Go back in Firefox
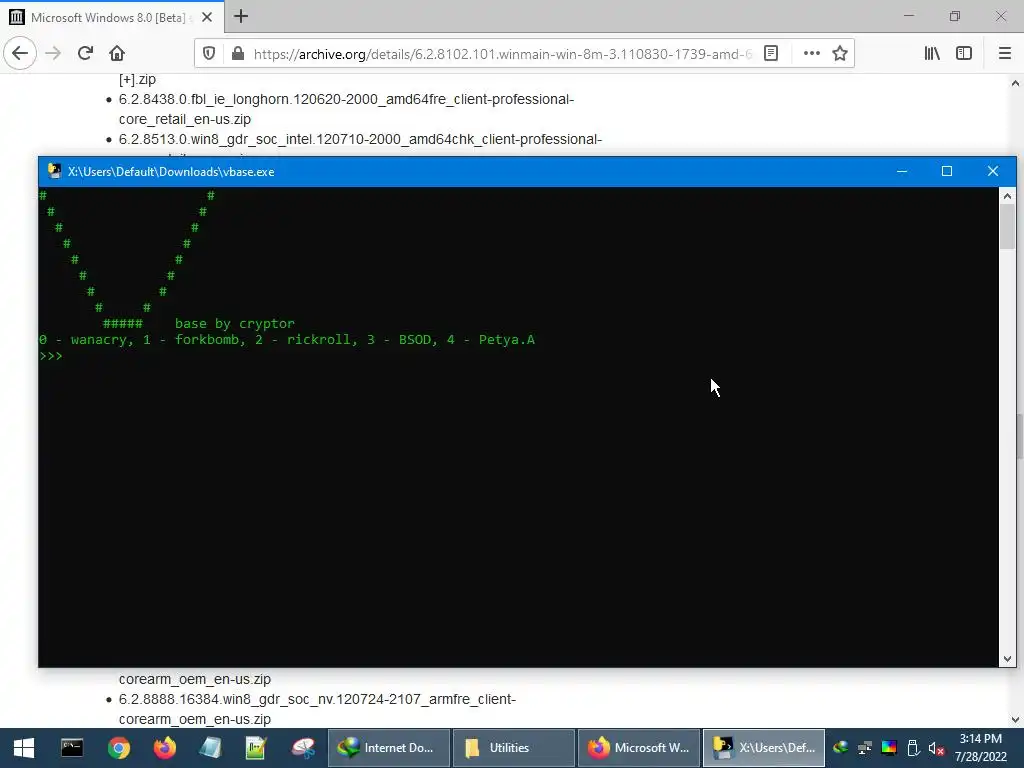Viewport: 1024px width, 768px height. 20,53
